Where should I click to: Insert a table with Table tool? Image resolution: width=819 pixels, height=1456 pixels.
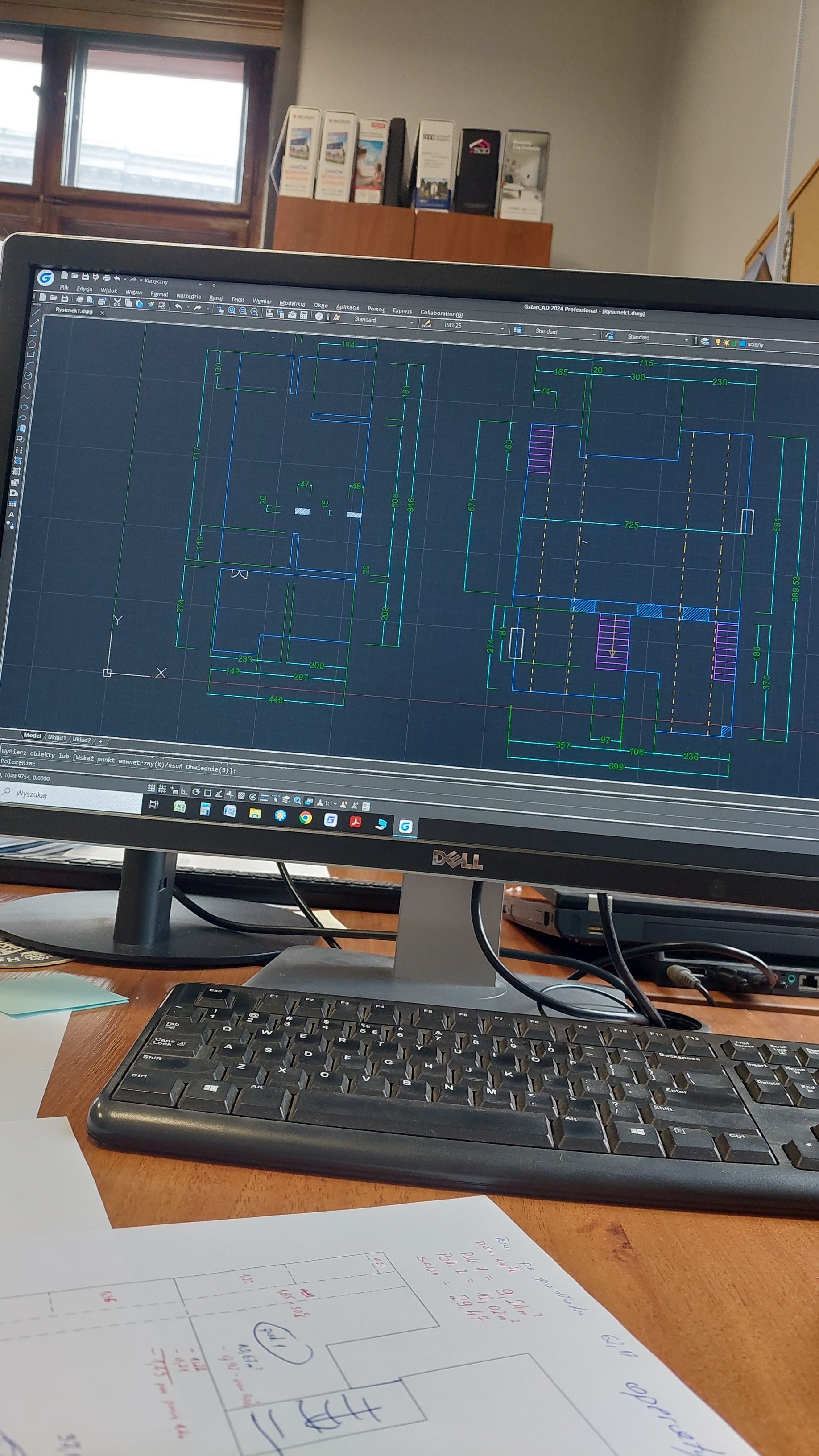[x=12, y=503]
